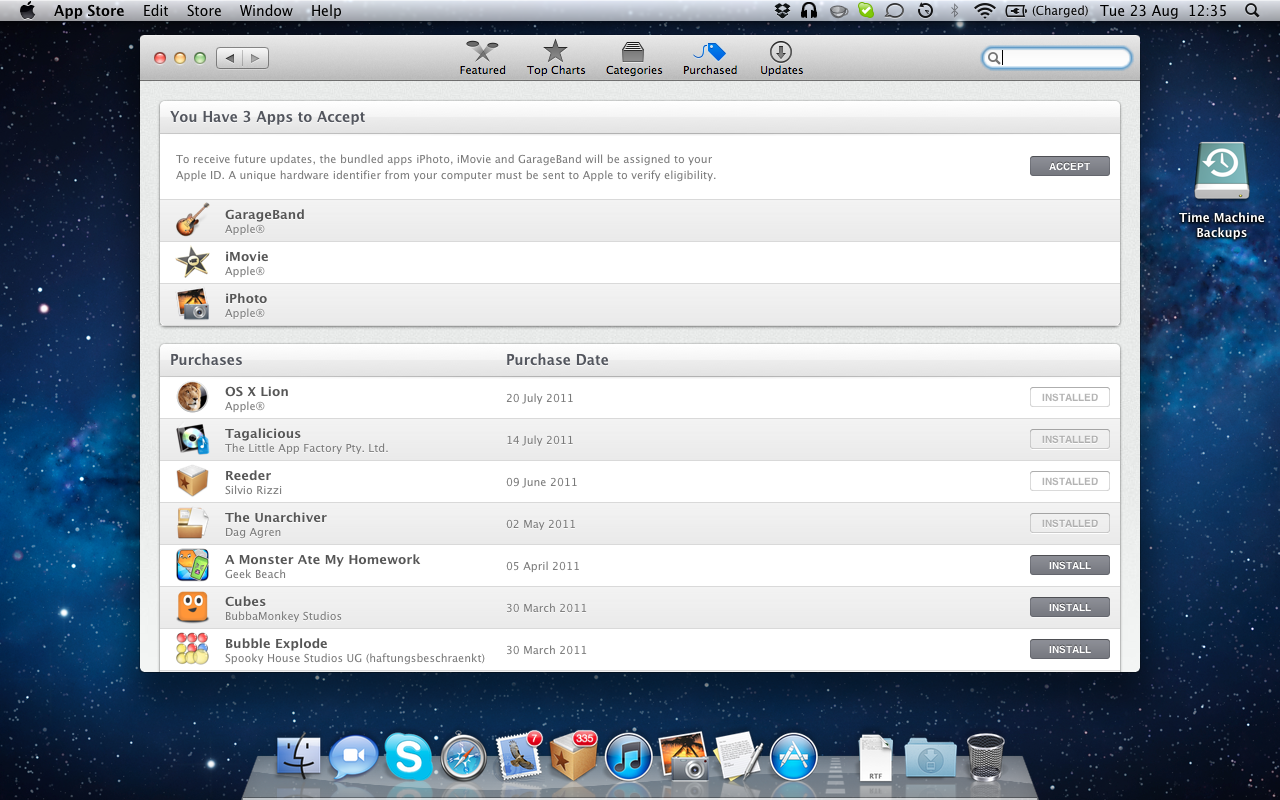1280x800 pixels.
Task: Focus the App Store search field
Action: (x=1057, y=58)
